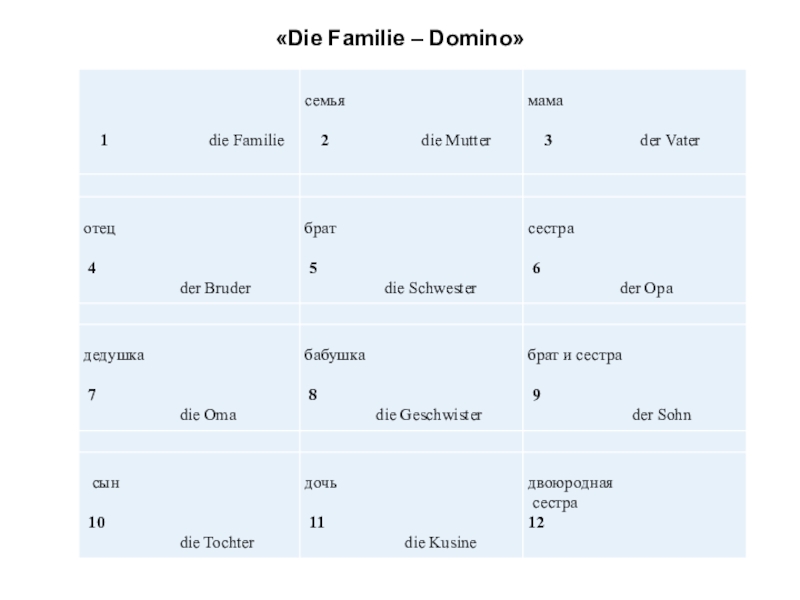This screenshot has width=800, height=600.
Task: Click the word "мама" in cell 3
Action: (x=546, y=102)
